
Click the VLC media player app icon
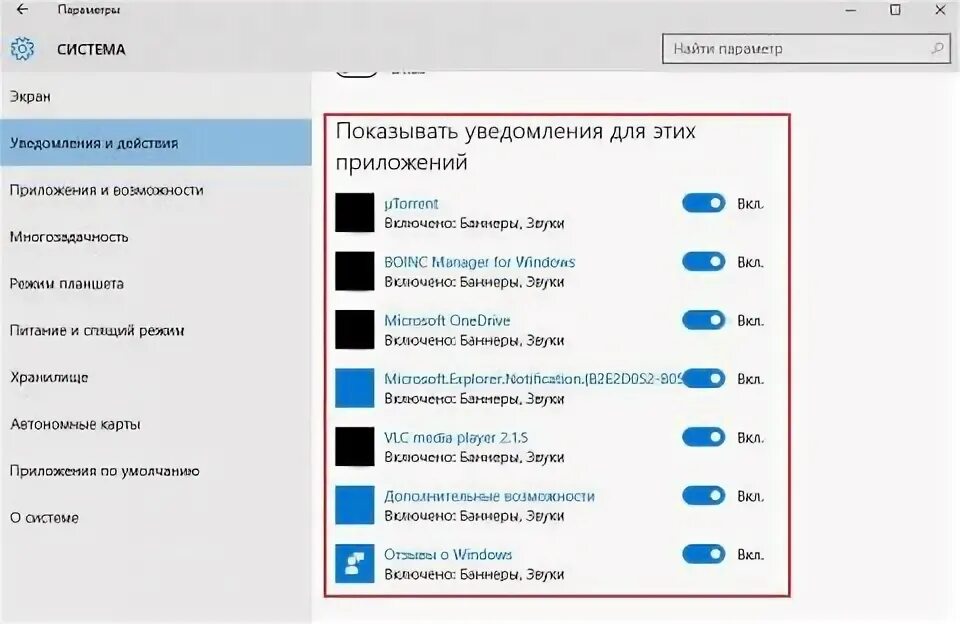354,446
